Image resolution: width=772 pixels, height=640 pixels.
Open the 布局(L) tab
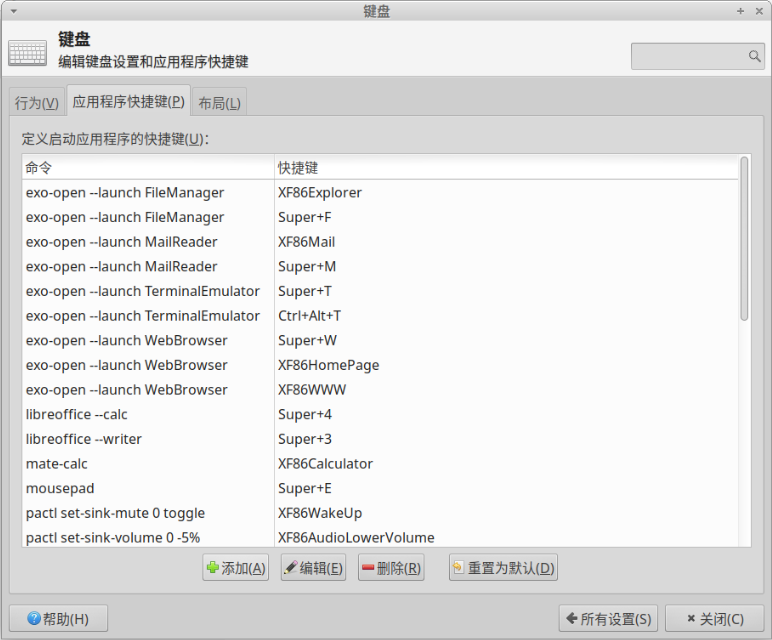point(220,103)
